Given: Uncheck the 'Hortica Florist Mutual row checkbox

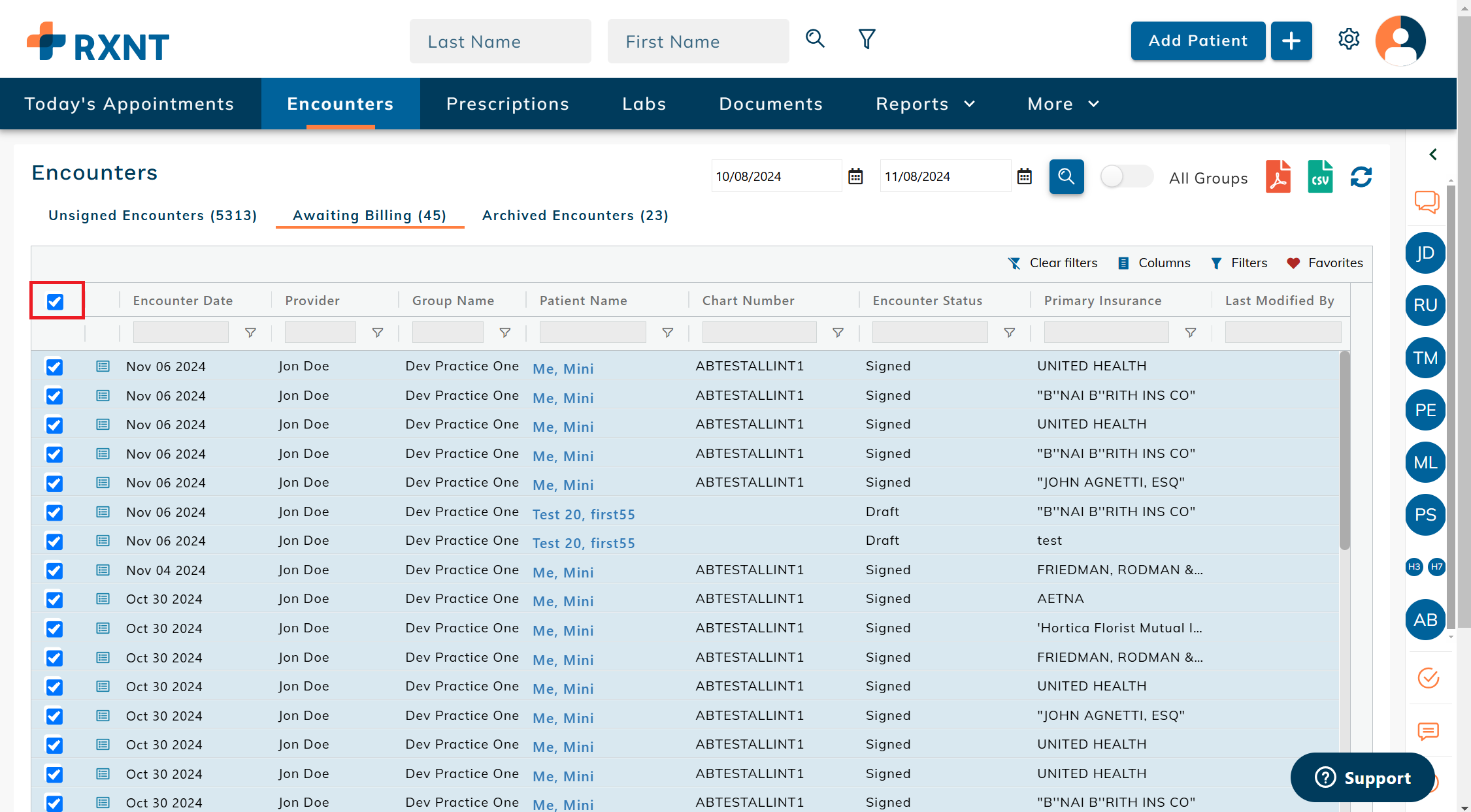Looking at the screenshot, I should pyautogui.click(x=54, y=628).
